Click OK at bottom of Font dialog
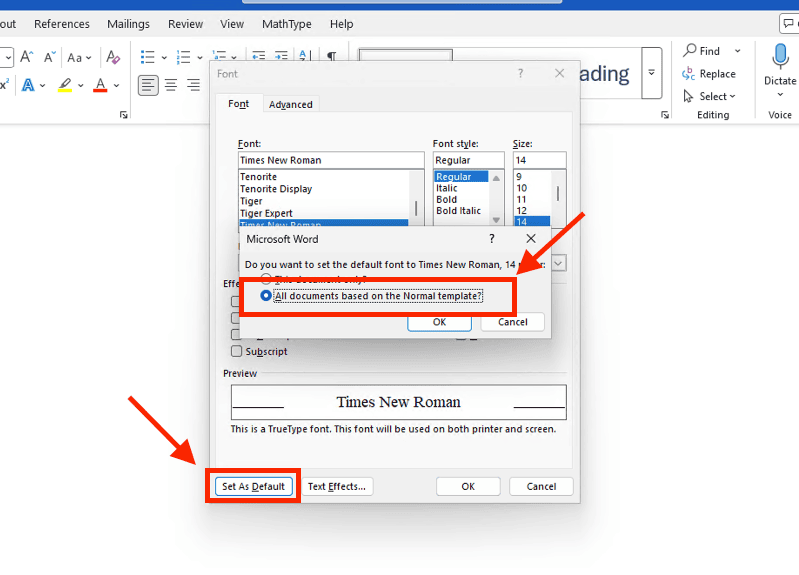The width and height of the screenshot is (799, 575). [468, 486]
